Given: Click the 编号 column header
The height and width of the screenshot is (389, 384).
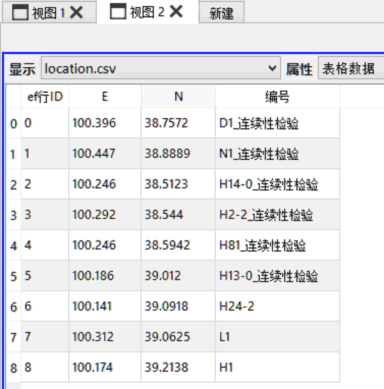Looking at the screenshot, I should [277, 97].
